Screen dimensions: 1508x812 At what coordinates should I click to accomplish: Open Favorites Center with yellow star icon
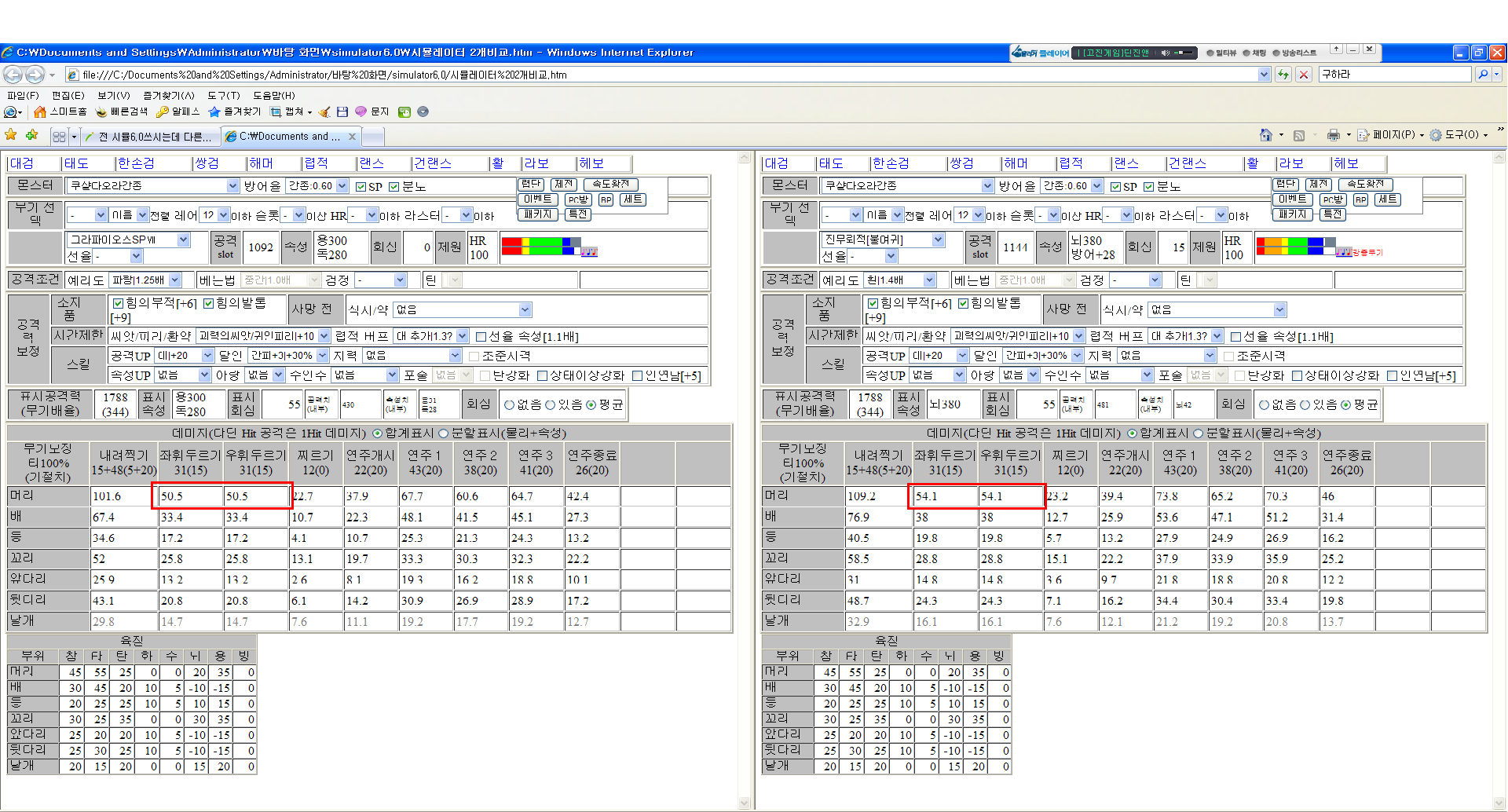11,135
